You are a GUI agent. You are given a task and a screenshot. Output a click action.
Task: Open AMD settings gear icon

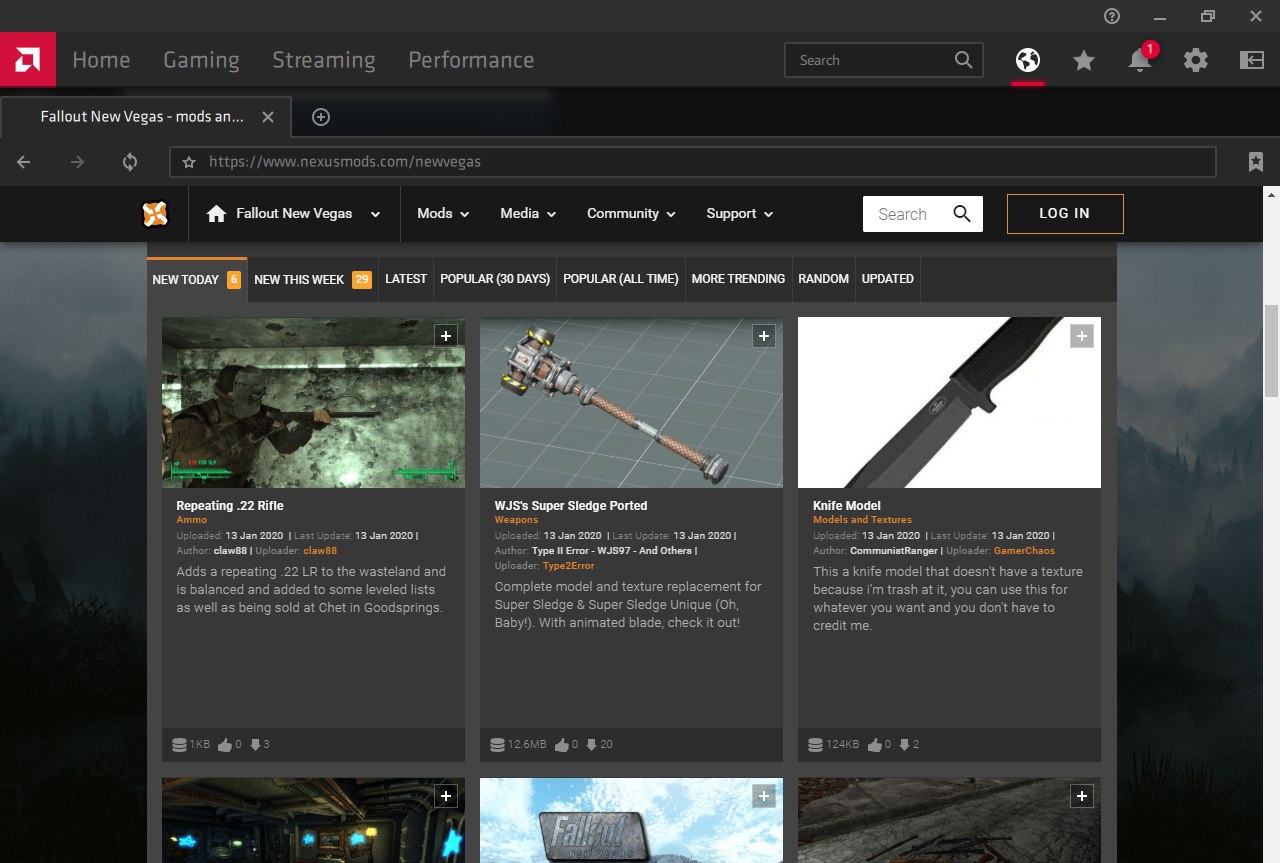pos(1195,61)
